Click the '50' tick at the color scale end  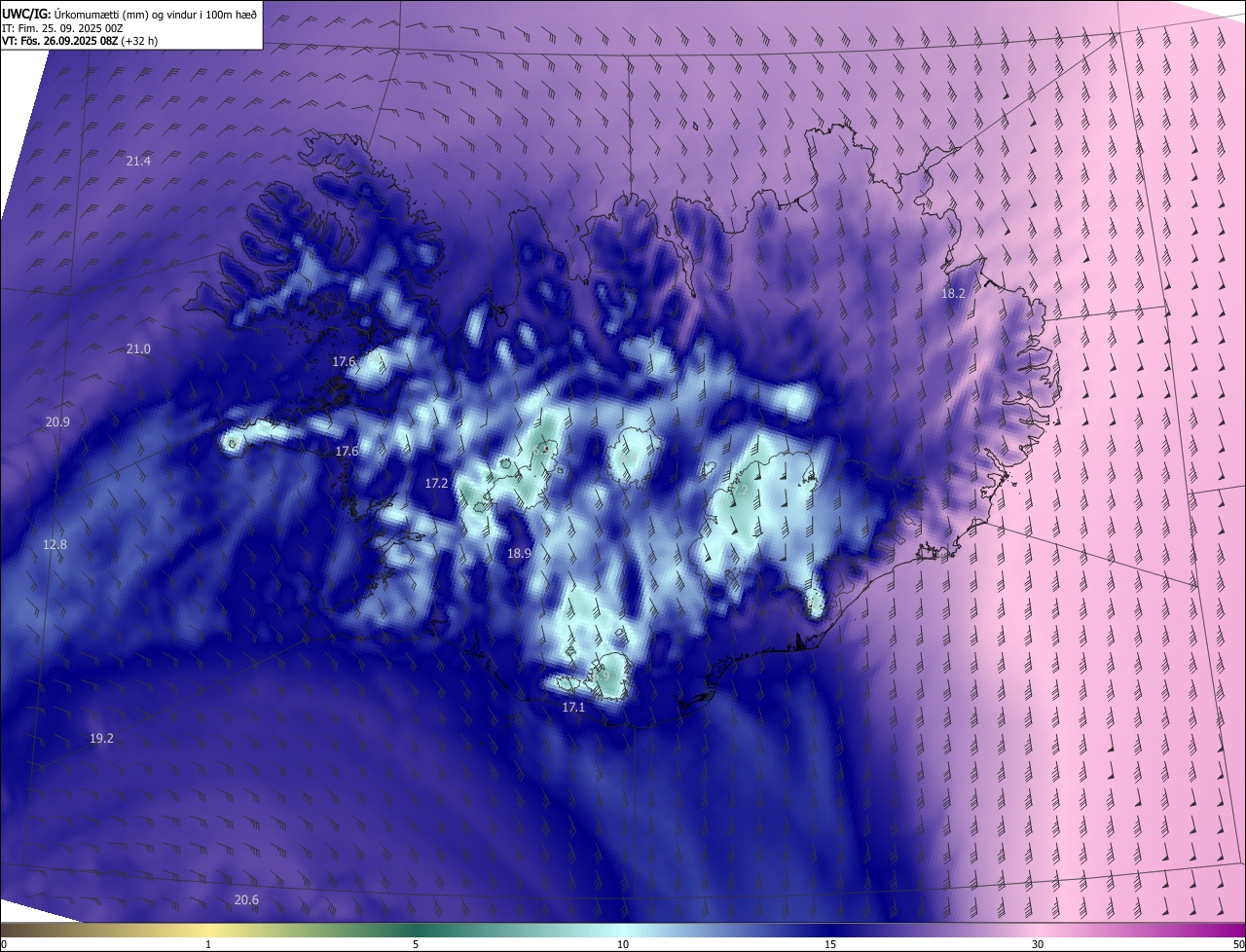[x=1238, y=944]
